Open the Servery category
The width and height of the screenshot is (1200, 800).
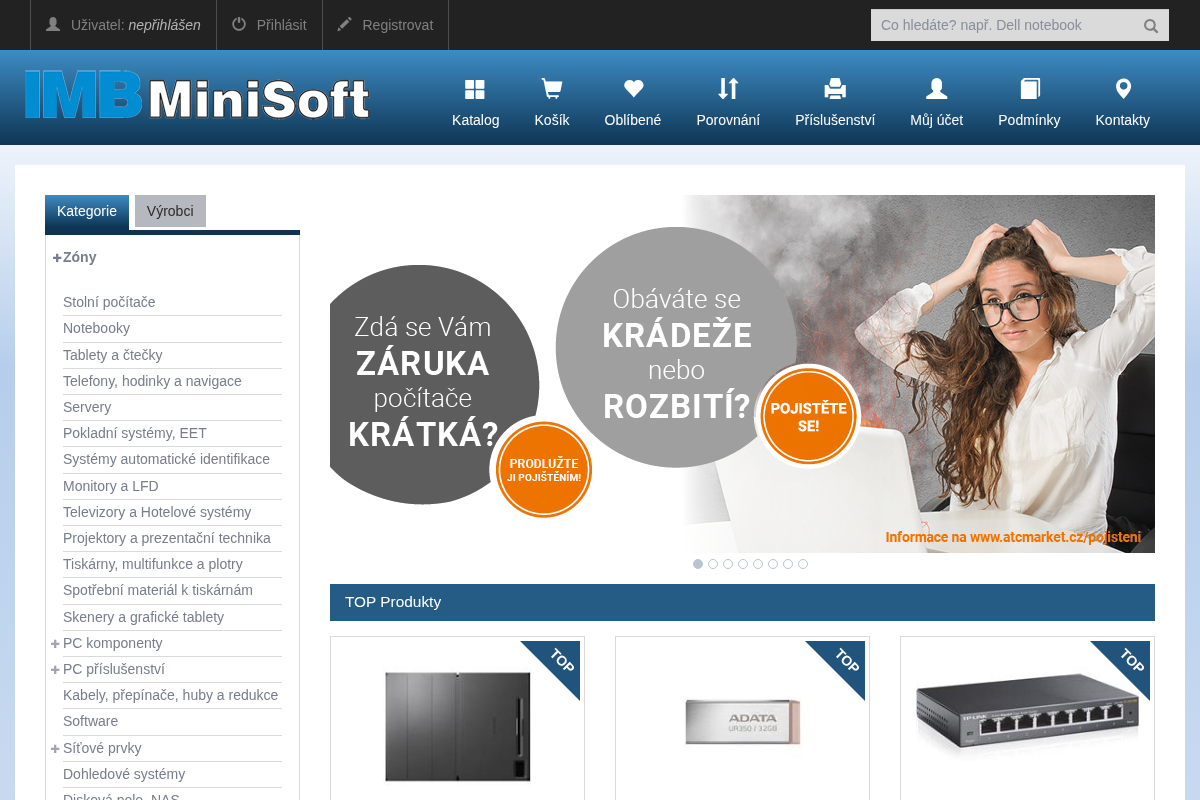point(87,407)
